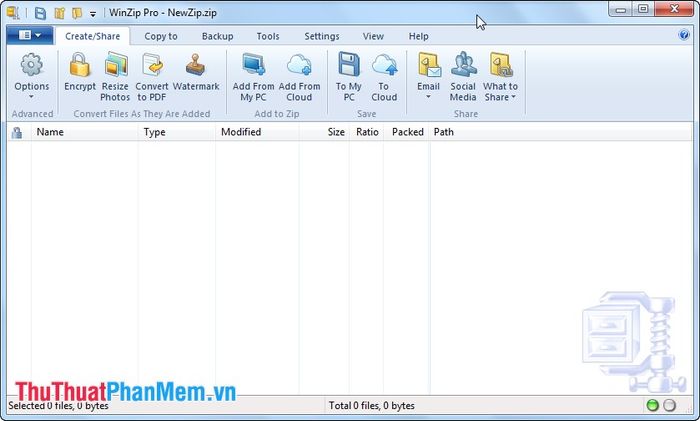
Task: Click the What to Share icon
Action: 500,65
